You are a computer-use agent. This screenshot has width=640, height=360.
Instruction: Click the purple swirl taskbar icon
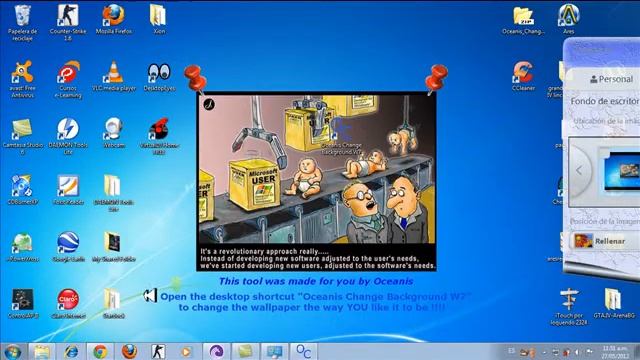pyautogui.click(x=216, y=351)
